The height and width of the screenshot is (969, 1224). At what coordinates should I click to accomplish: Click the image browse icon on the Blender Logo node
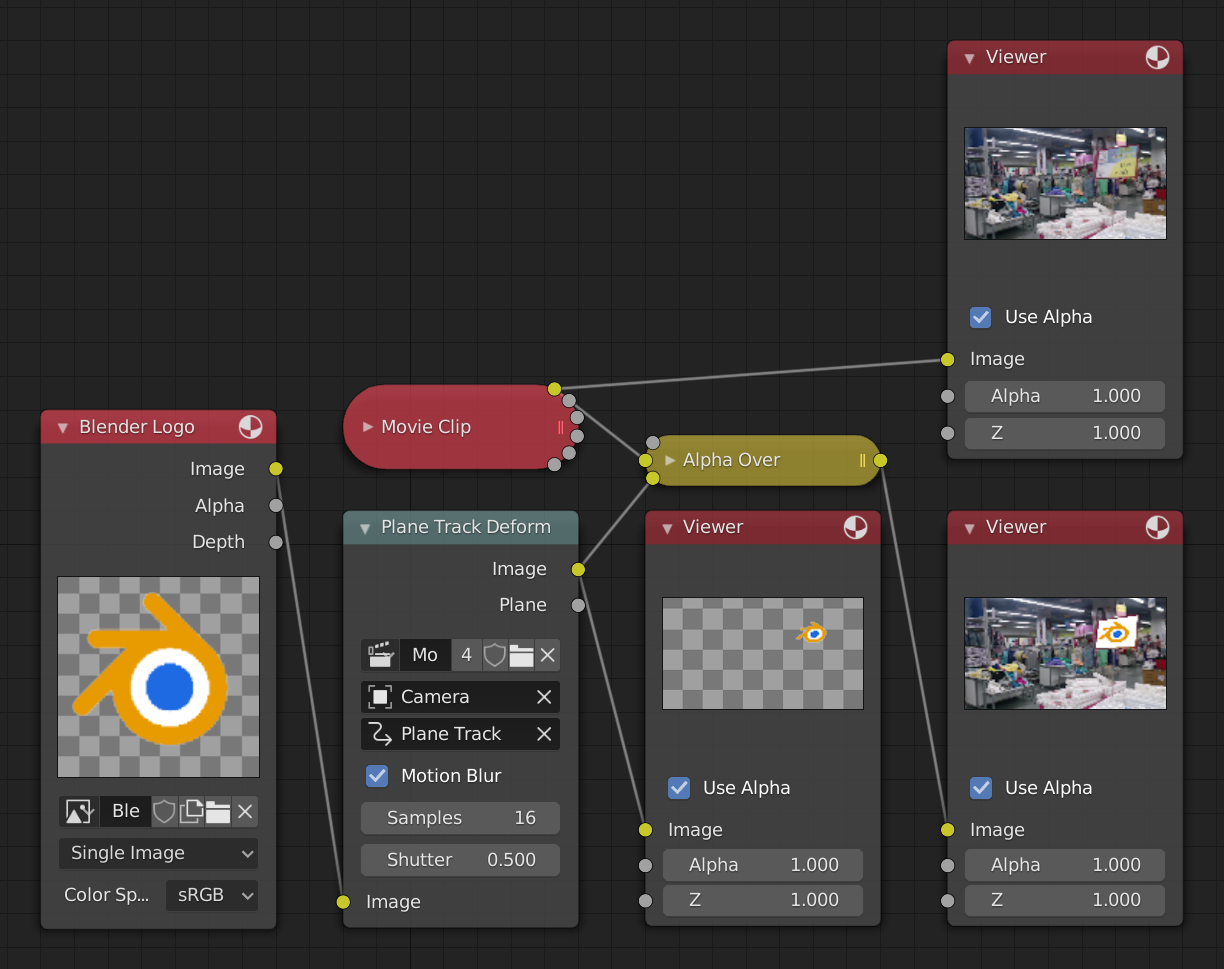(79, 811)
